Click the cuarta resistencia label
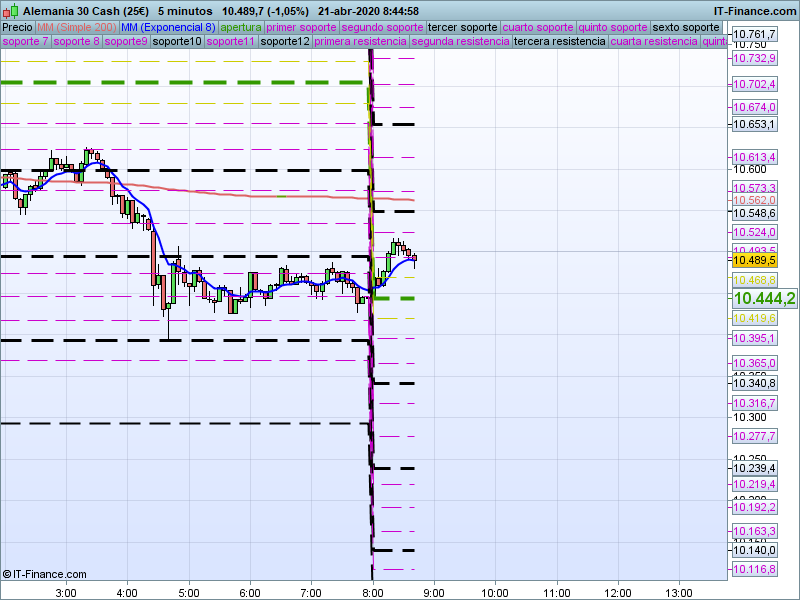 [654, 41]
